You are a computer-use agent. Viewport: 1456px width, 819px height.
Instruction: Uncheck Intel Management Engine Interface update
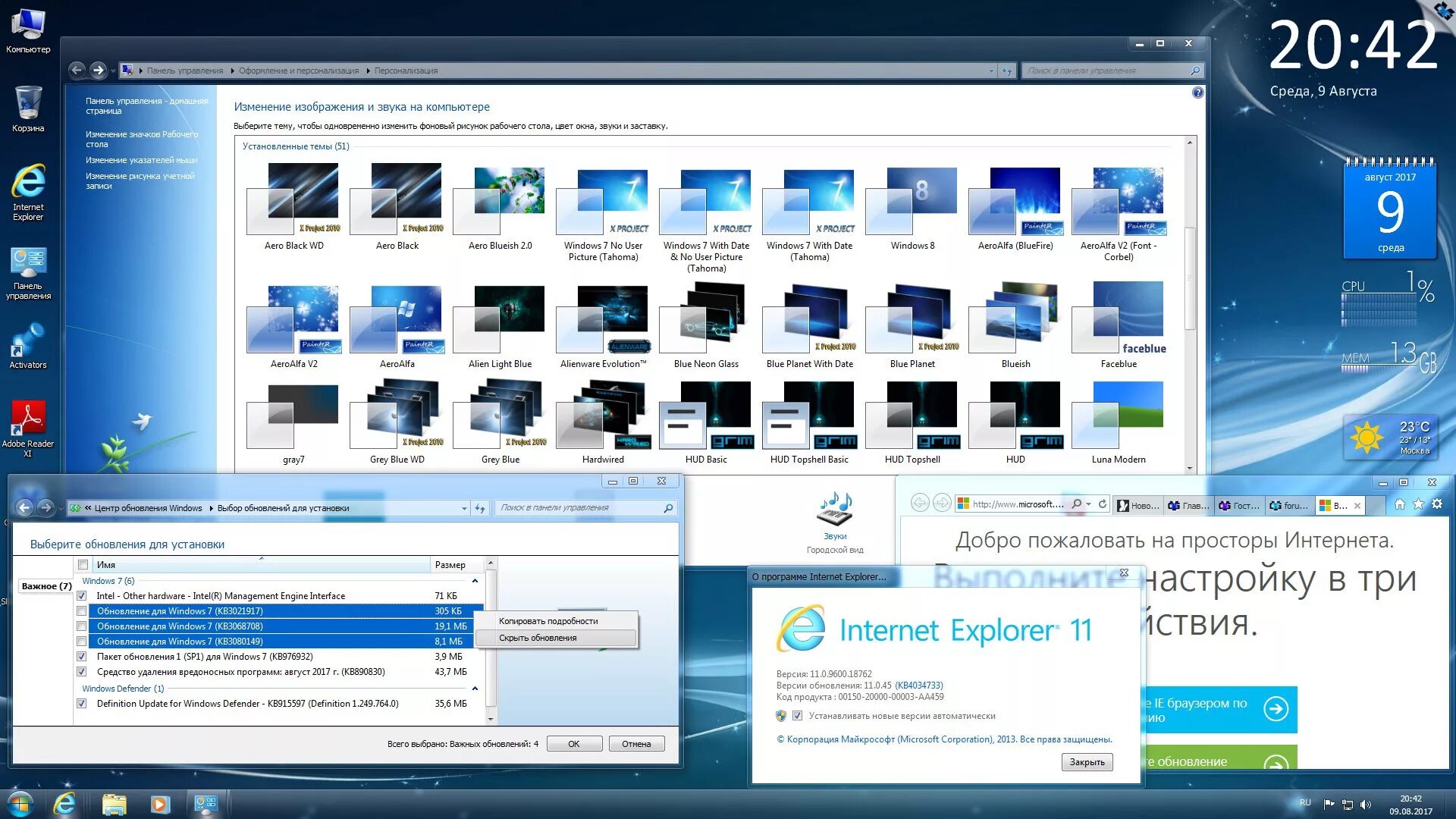[x=81, y=596]
